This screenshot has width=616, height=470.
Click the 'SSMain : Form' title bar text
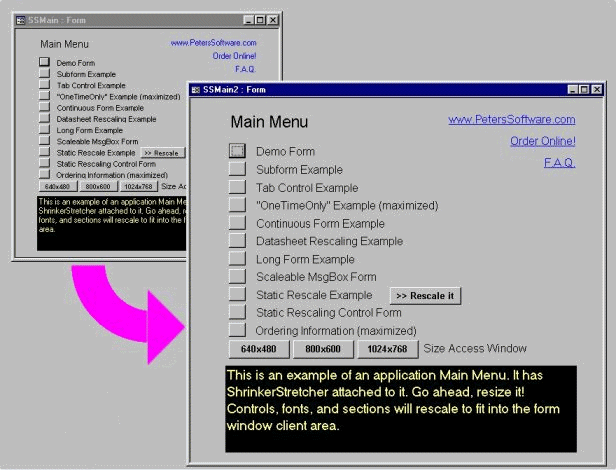tap(57, 20)
